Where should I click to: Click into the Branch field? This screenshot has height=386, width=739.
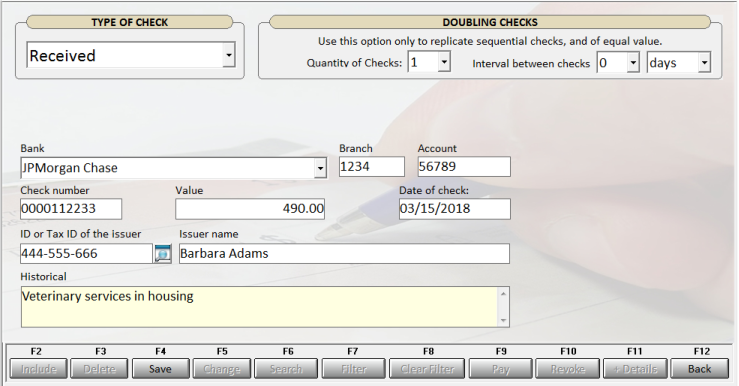(371, 167)
